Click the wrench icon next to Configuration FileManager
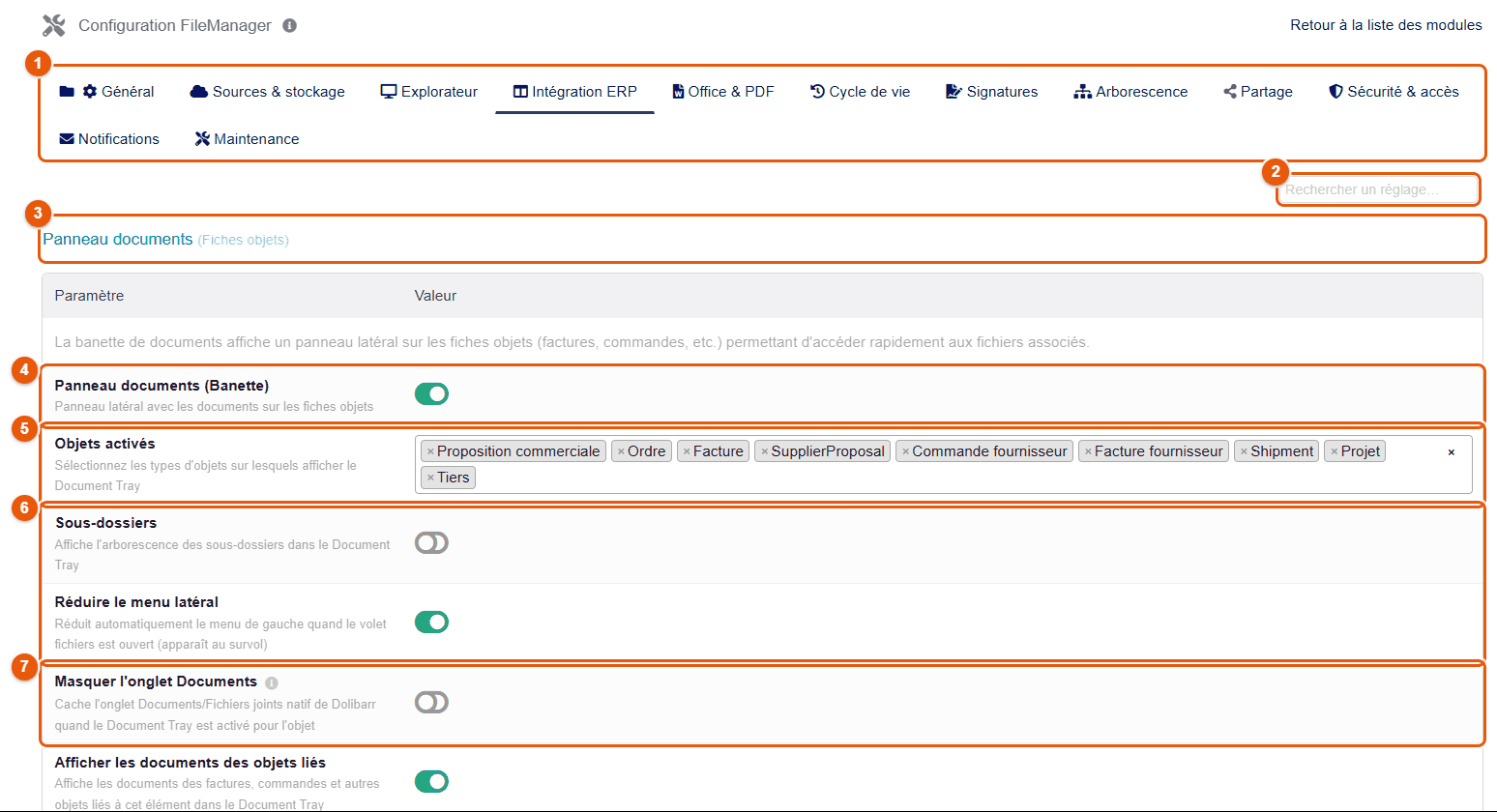This screenshot has width=1497, height=812. click(54, 25)
